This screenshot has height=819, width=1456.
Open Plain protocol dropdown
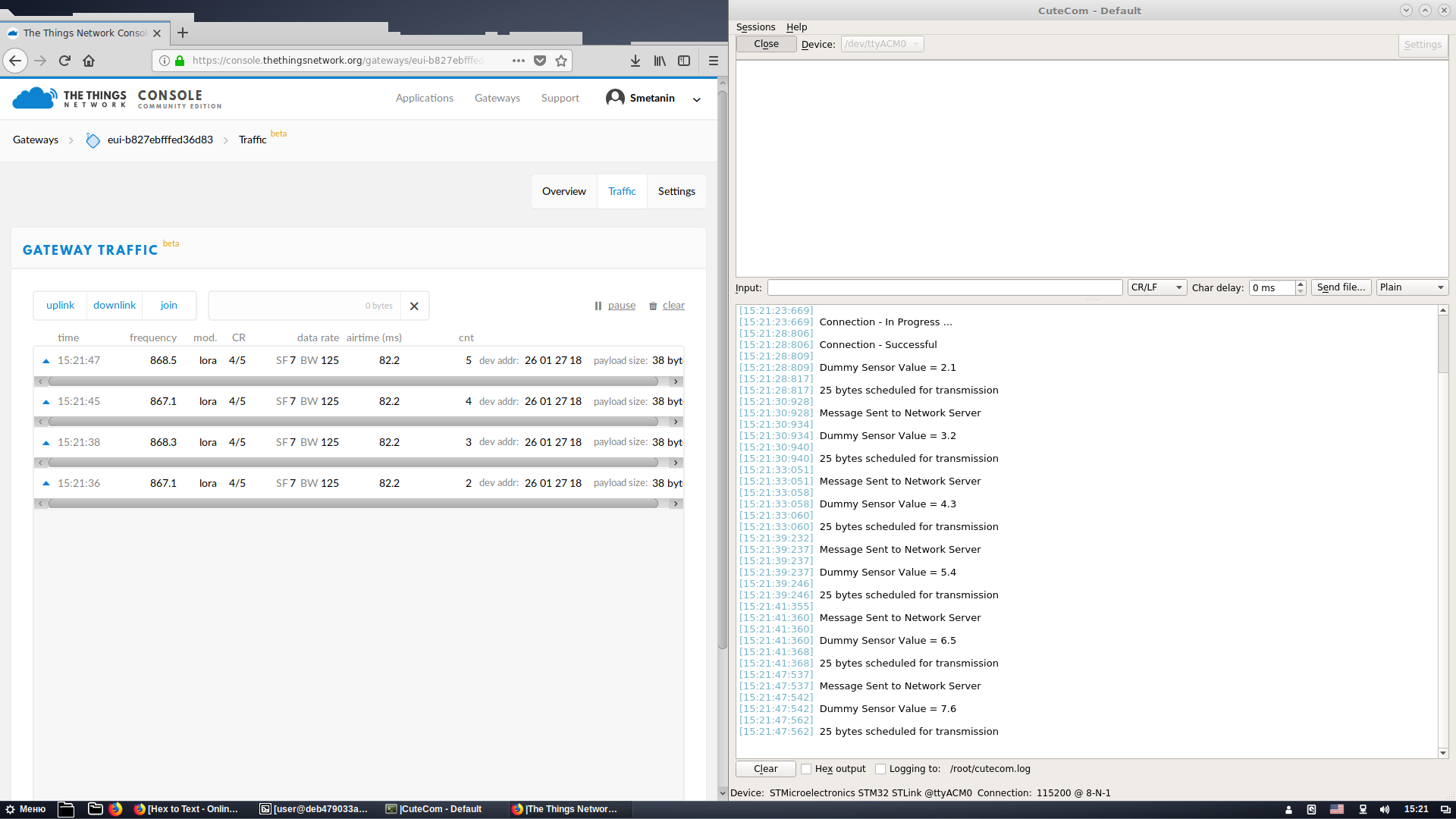click(1412, 287)
